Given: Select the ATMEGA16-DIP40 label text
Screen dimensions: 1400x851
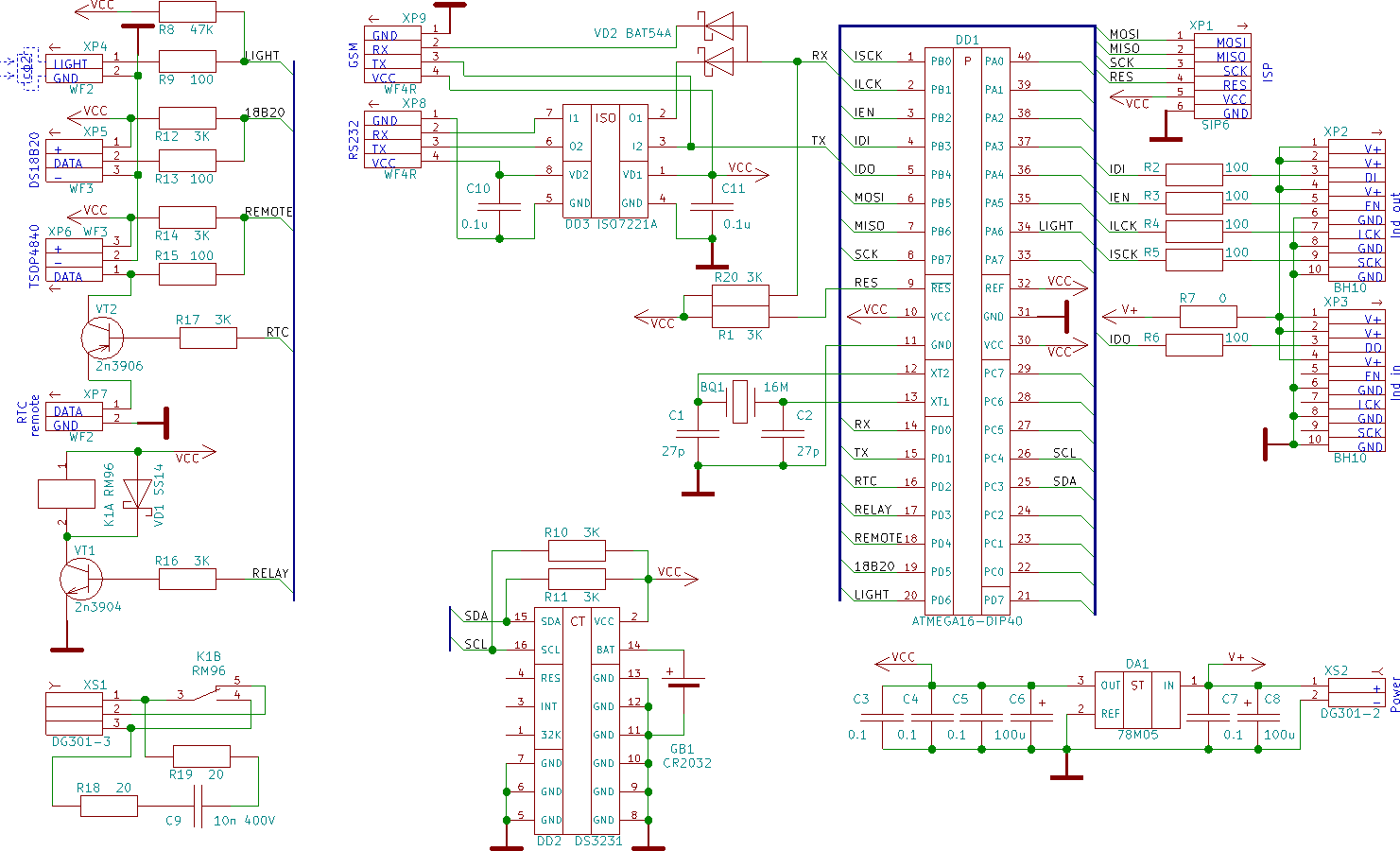Looking at the screenshot, I should pos(966,621).
